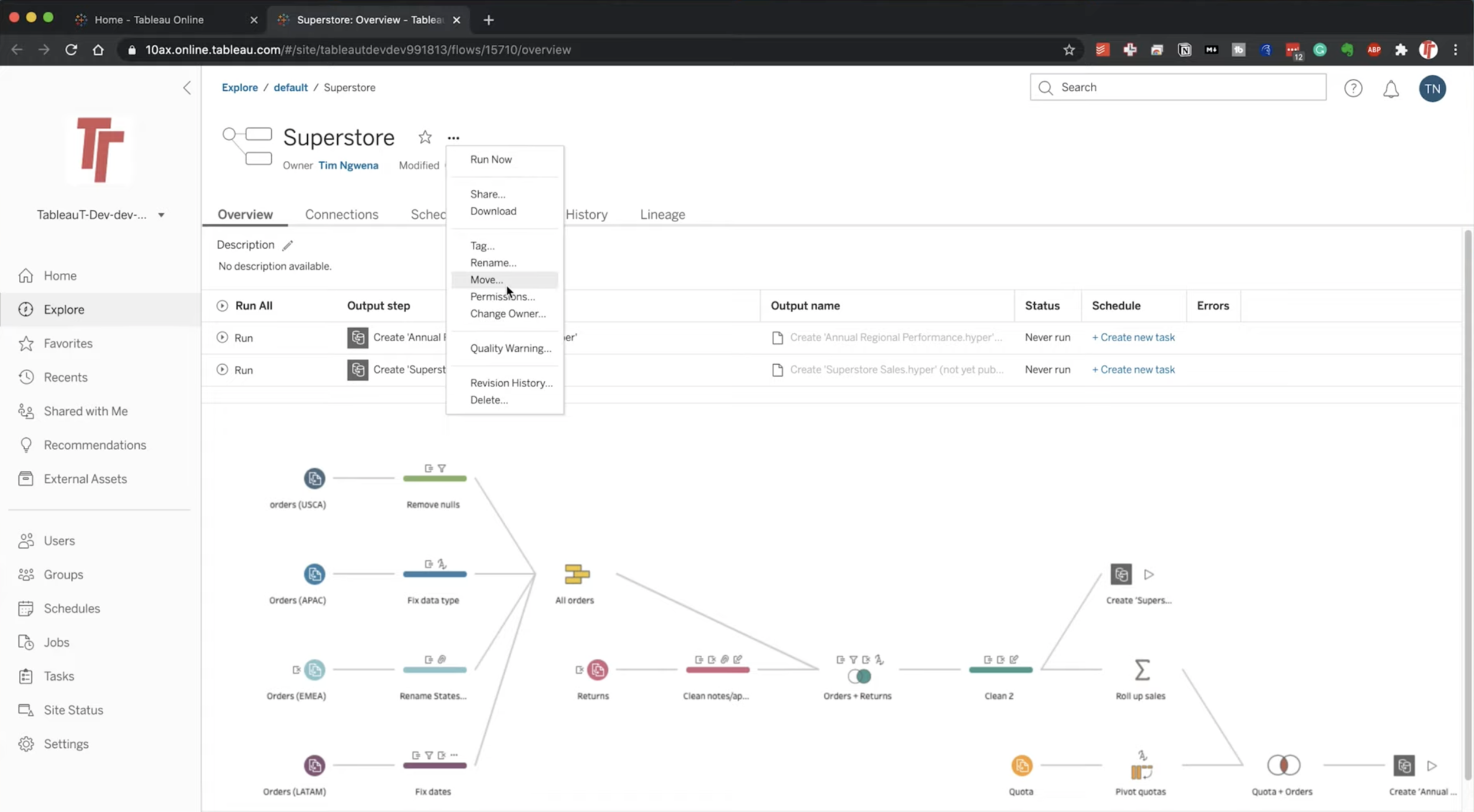Create new task for Annual Regional Performance
1474x812 pixels.
1133,338
